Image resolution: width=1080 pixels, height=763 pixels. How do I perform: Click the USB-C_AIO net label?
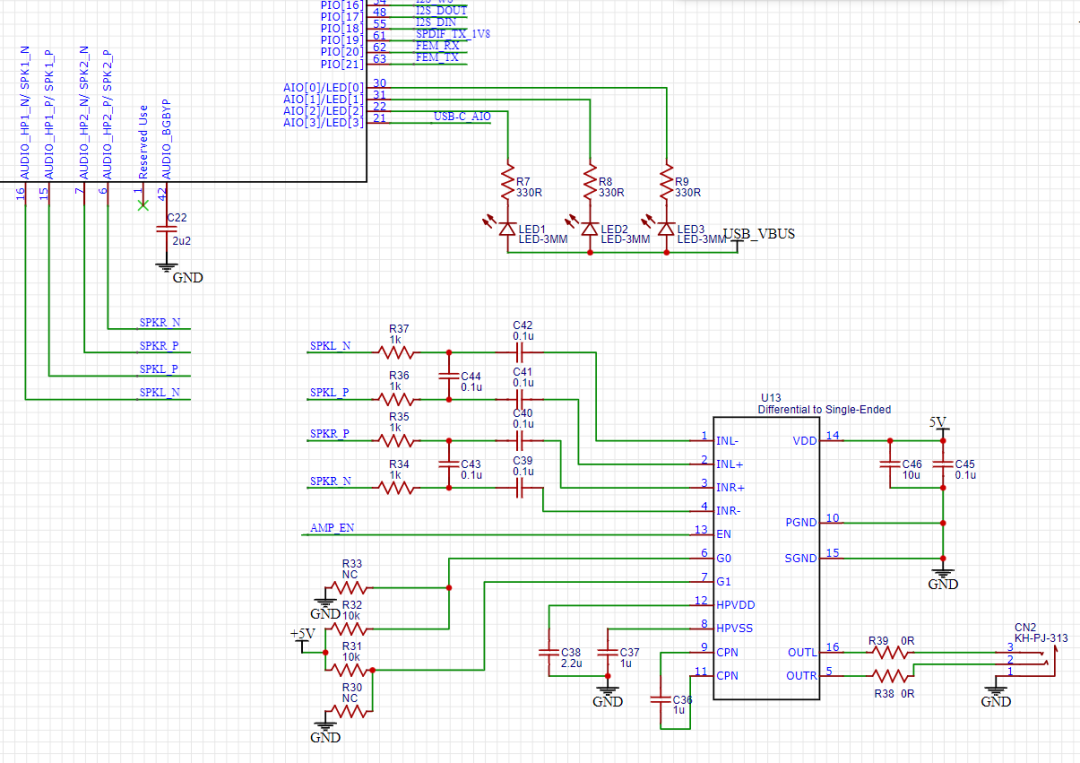462,116
